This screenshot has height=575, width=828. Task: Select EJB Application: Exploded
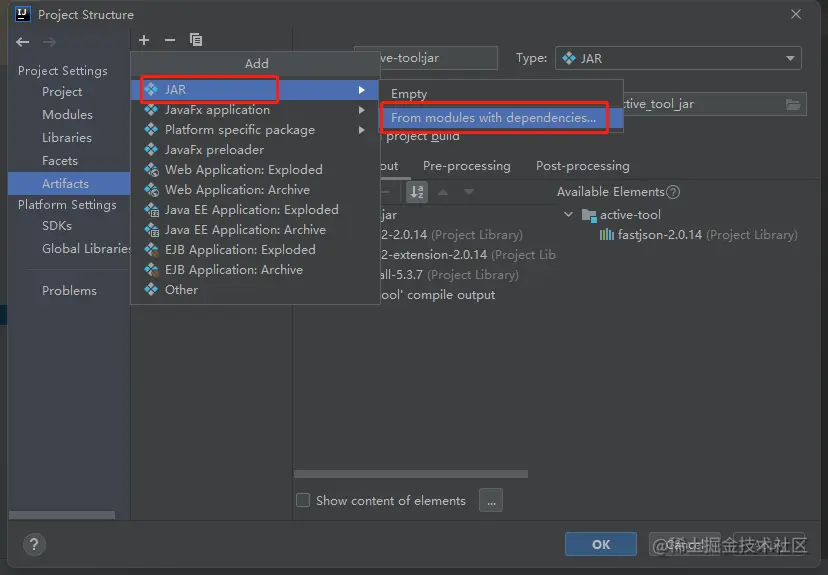pyautogui.click(x=255, y=250)
